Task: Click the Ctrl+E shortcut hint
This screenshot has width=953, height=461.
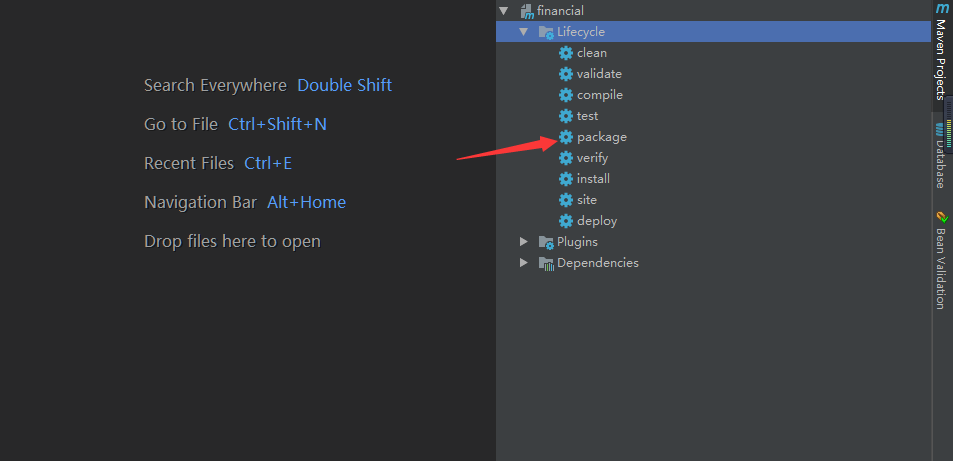Action: (x=268, y=163)
